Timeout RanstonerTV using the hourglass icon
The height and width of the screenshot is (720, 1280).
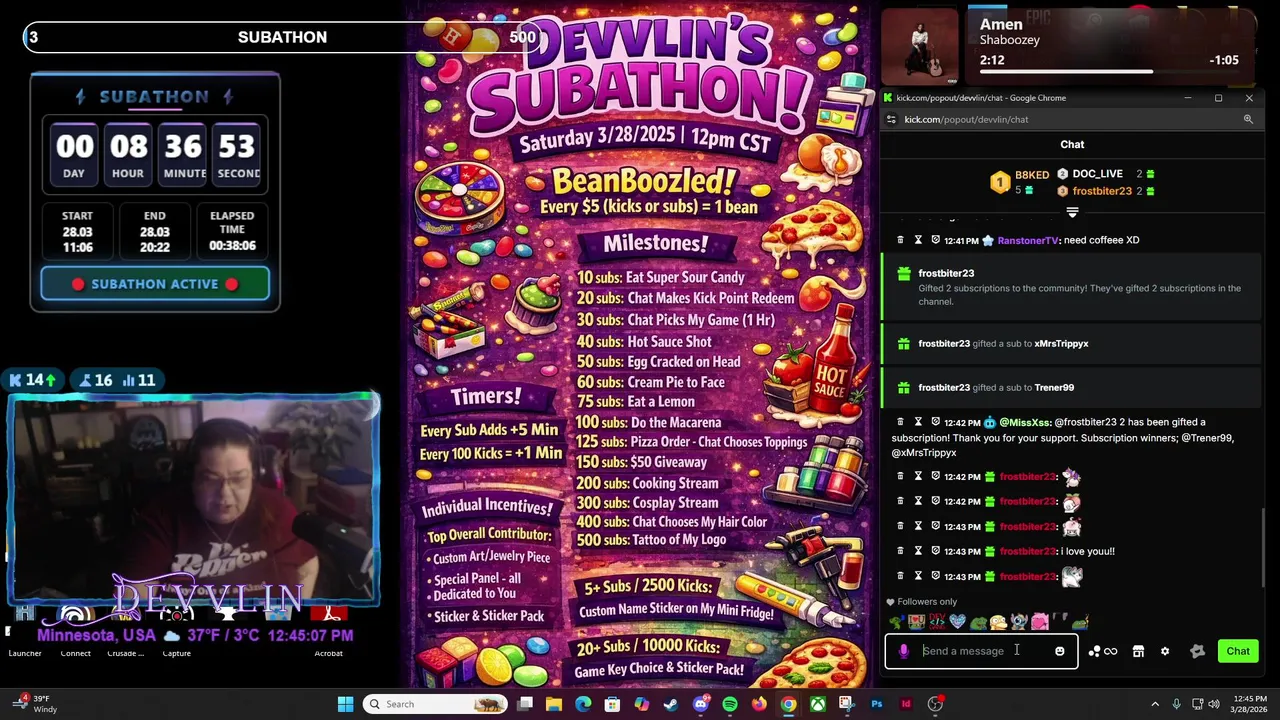coord(918,240)
